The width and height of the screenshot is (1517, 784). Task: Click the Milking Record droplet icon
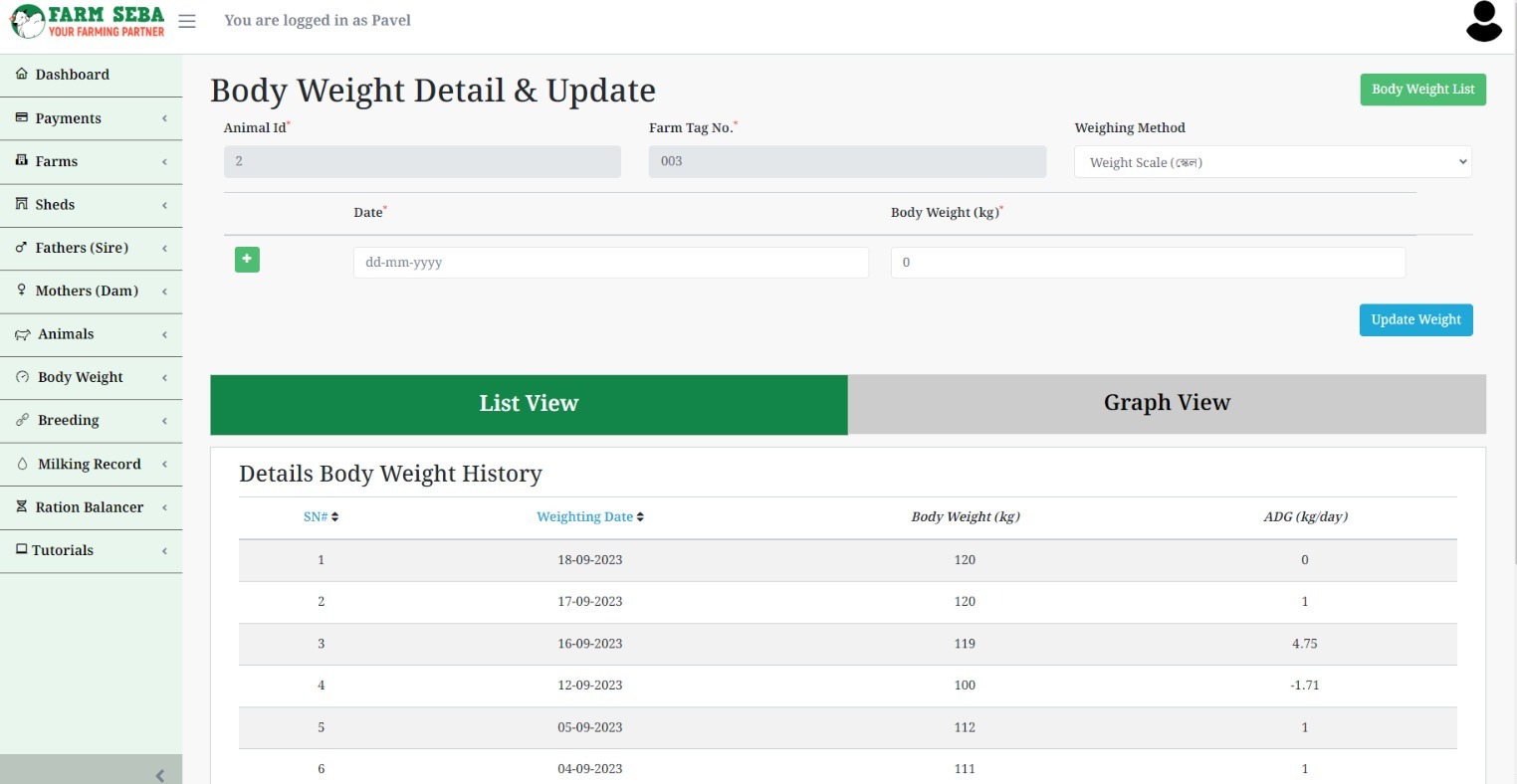23,464
